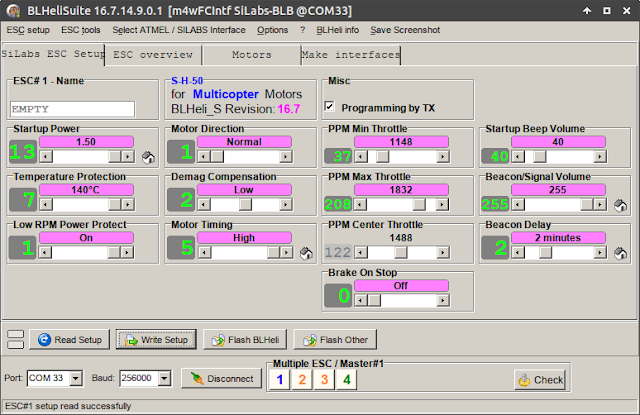
Task: Click the Beacon Delay reset-to-default icon
Action: tap(620, 253)
